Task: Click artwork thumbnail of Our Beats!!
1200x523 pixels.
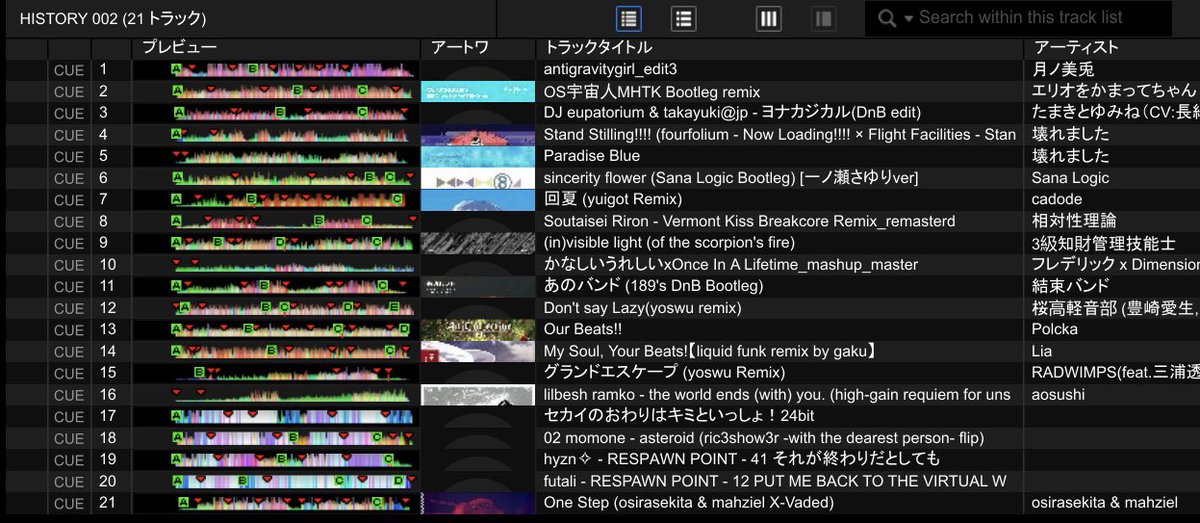Action: [x=478, y=329]
